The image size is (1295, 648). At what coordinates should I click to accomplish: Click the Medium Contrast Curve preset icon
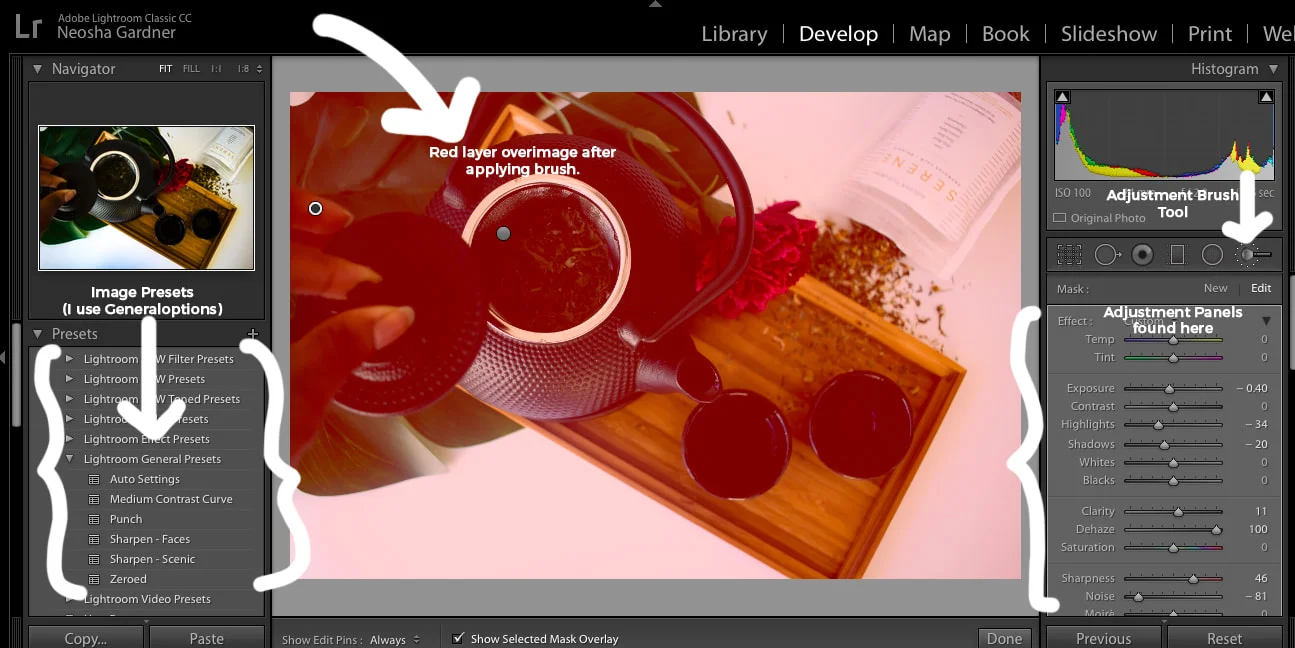[x=95, y=499]
